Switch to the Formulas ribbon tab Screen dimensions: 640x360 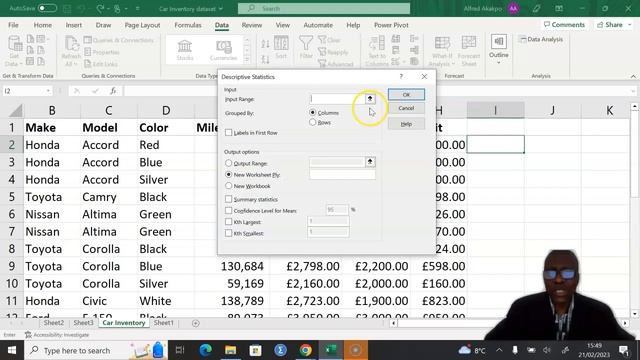pos(188,25)
